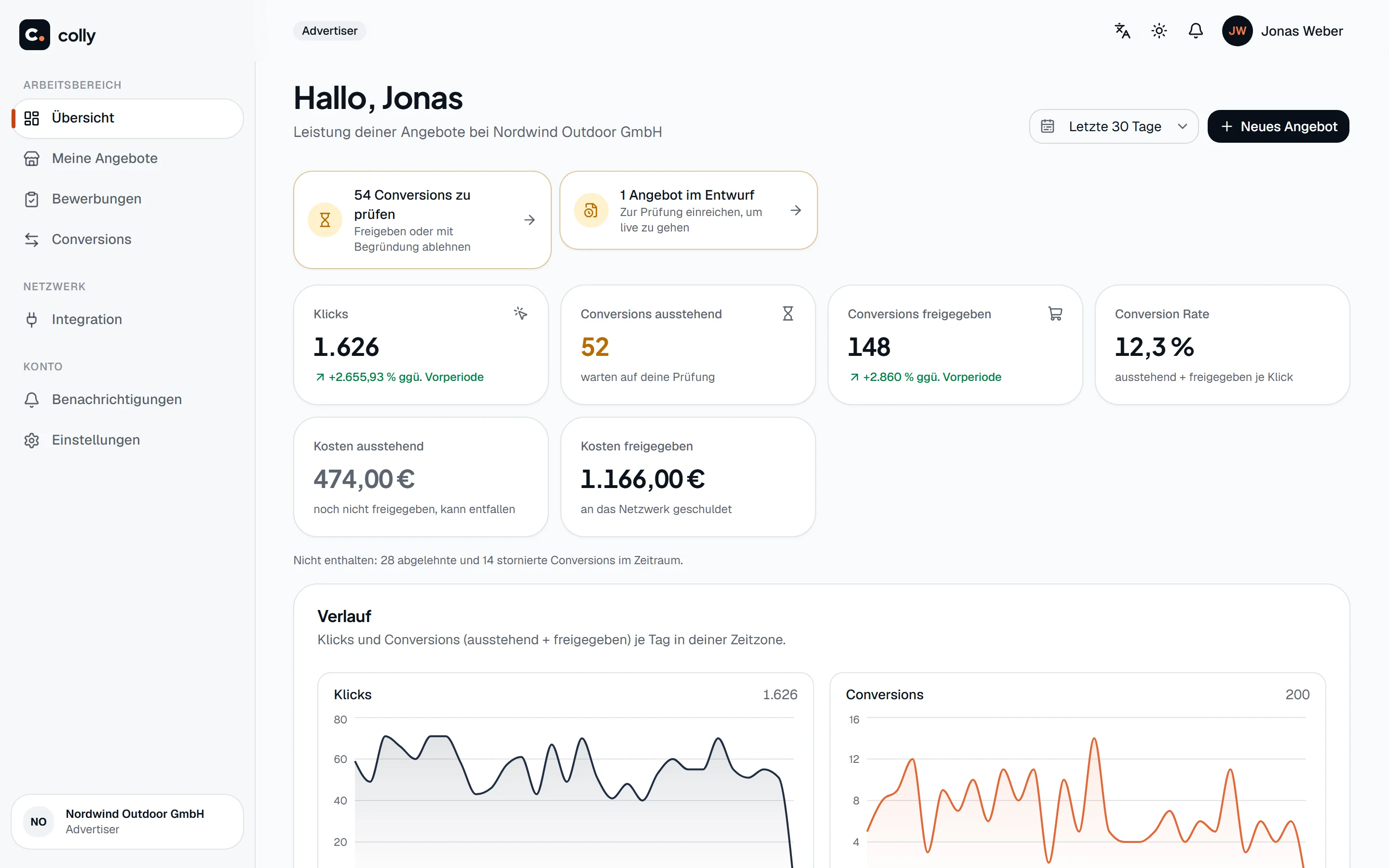Go to Meine Angebote in sidebar
The image size is (1389, 868).
[127, 159]
